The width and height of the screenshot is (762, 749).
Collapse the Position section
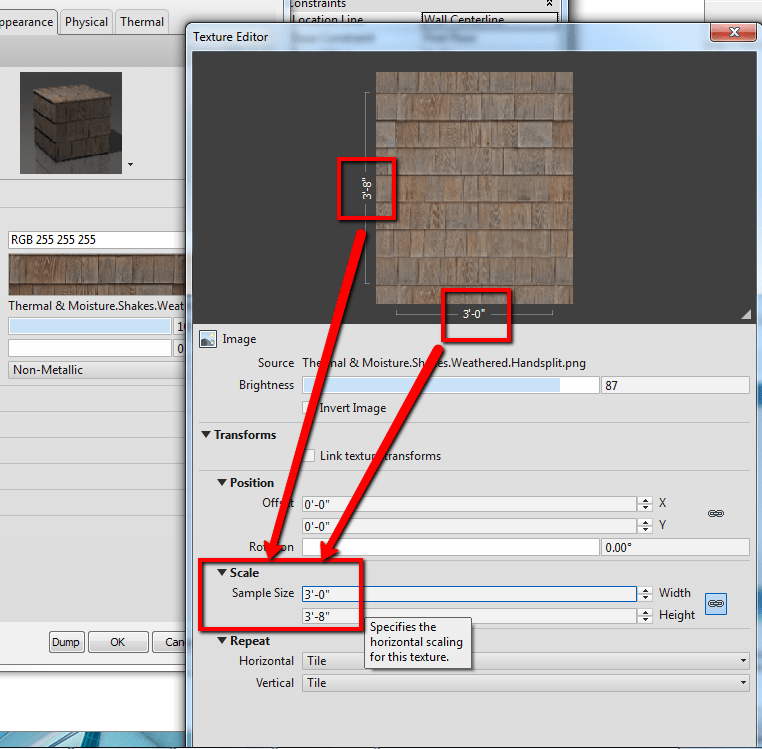tap(222, 482)
